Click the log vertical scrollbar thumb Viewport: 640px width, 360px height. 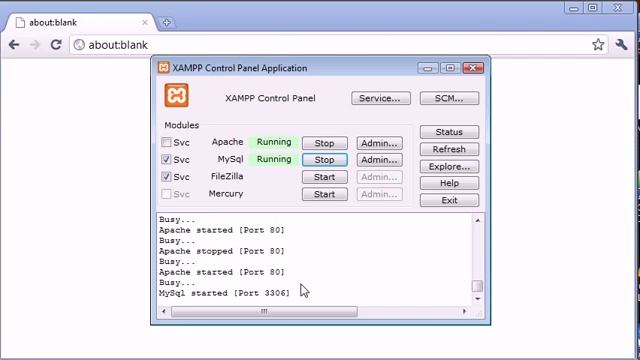(478, 286)
